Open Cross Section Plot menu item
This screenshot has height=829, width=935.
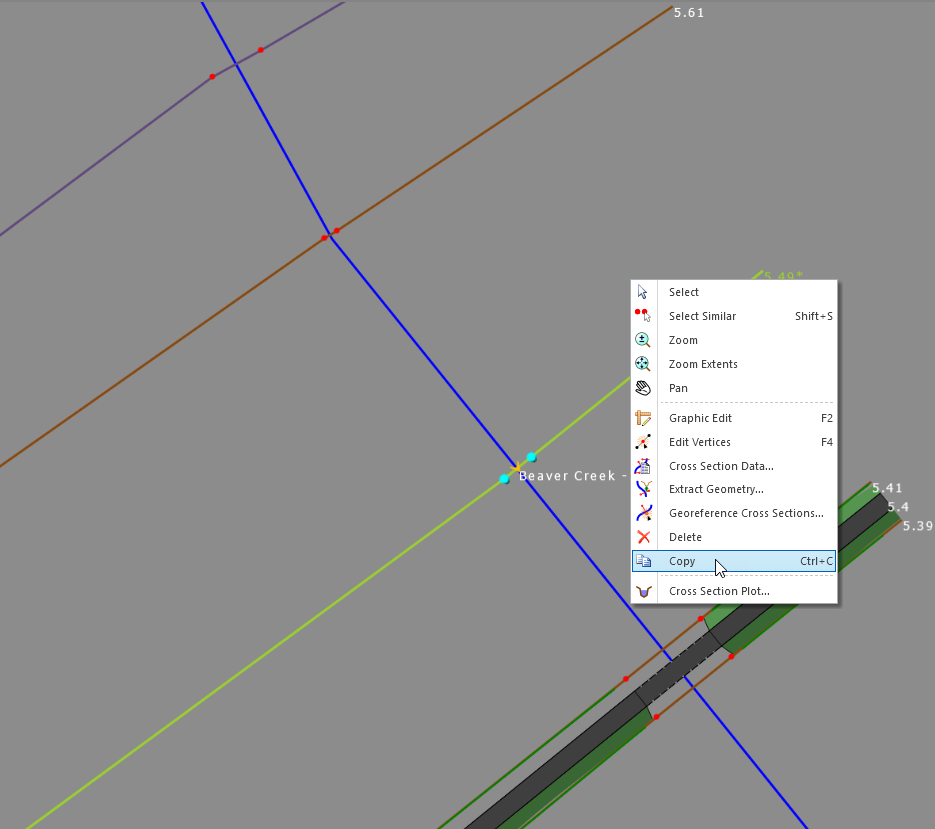pos(719,591)
